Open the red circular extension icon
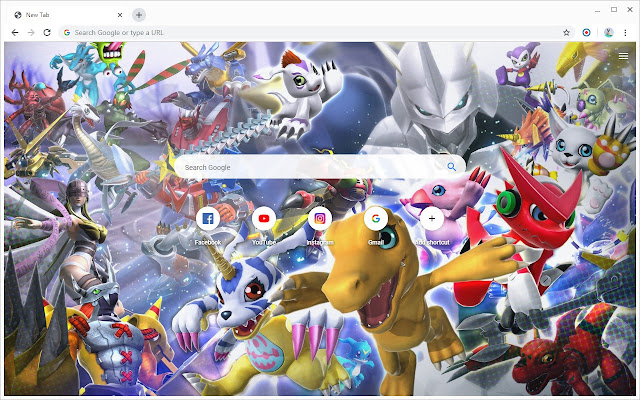 (587, 33)
